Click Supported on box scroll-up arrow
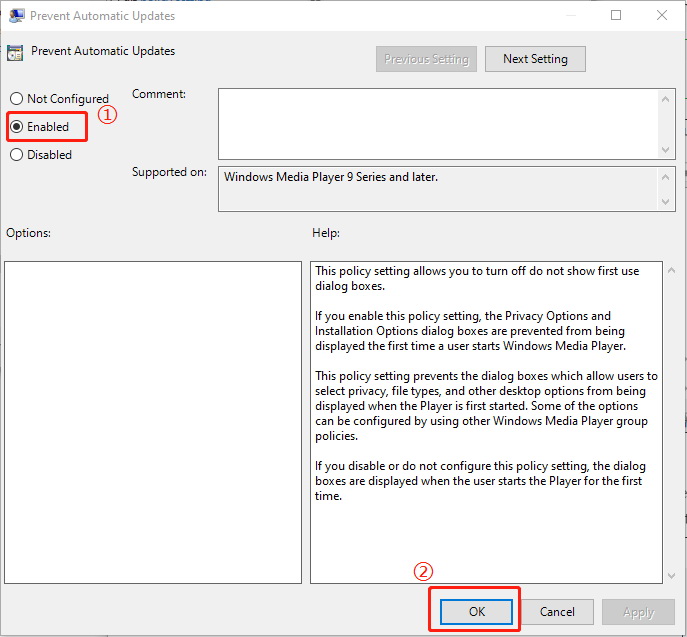The width and height of the screenshot is (687, 637). tap(666, 177)
